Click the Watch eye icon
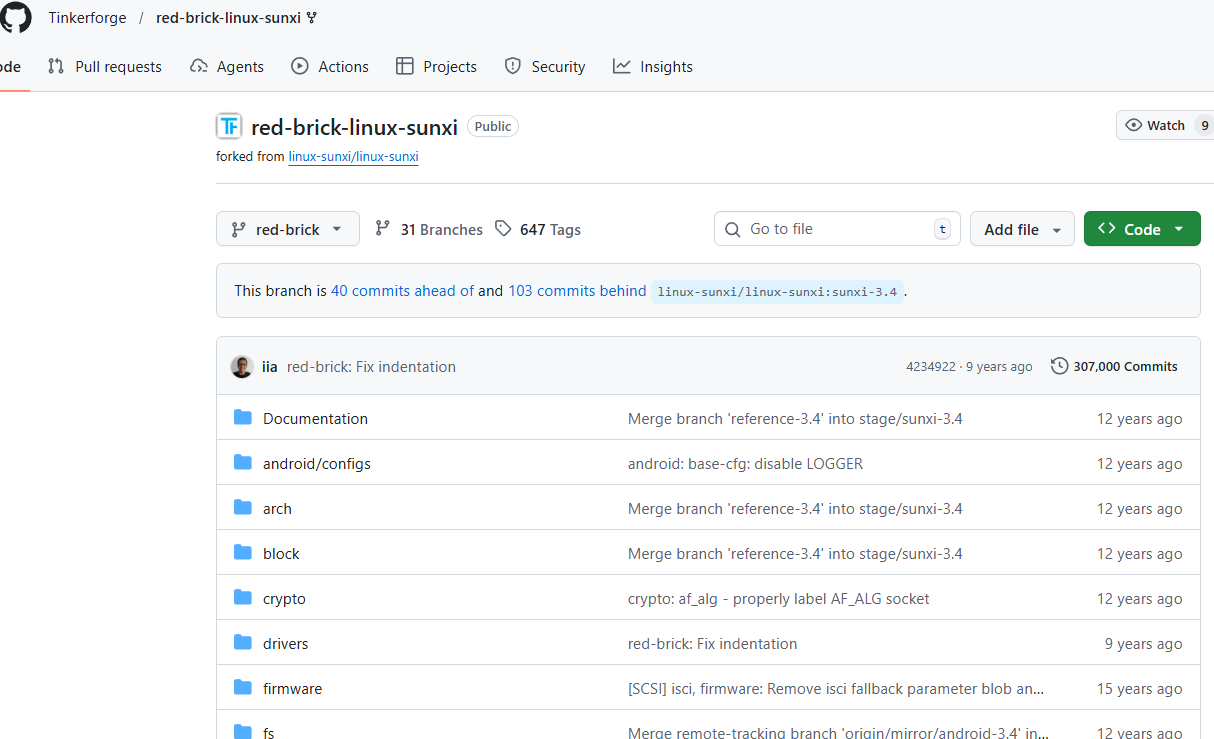The height and width of the screenshot is (739, 1214). click(x=1133, y=125)
